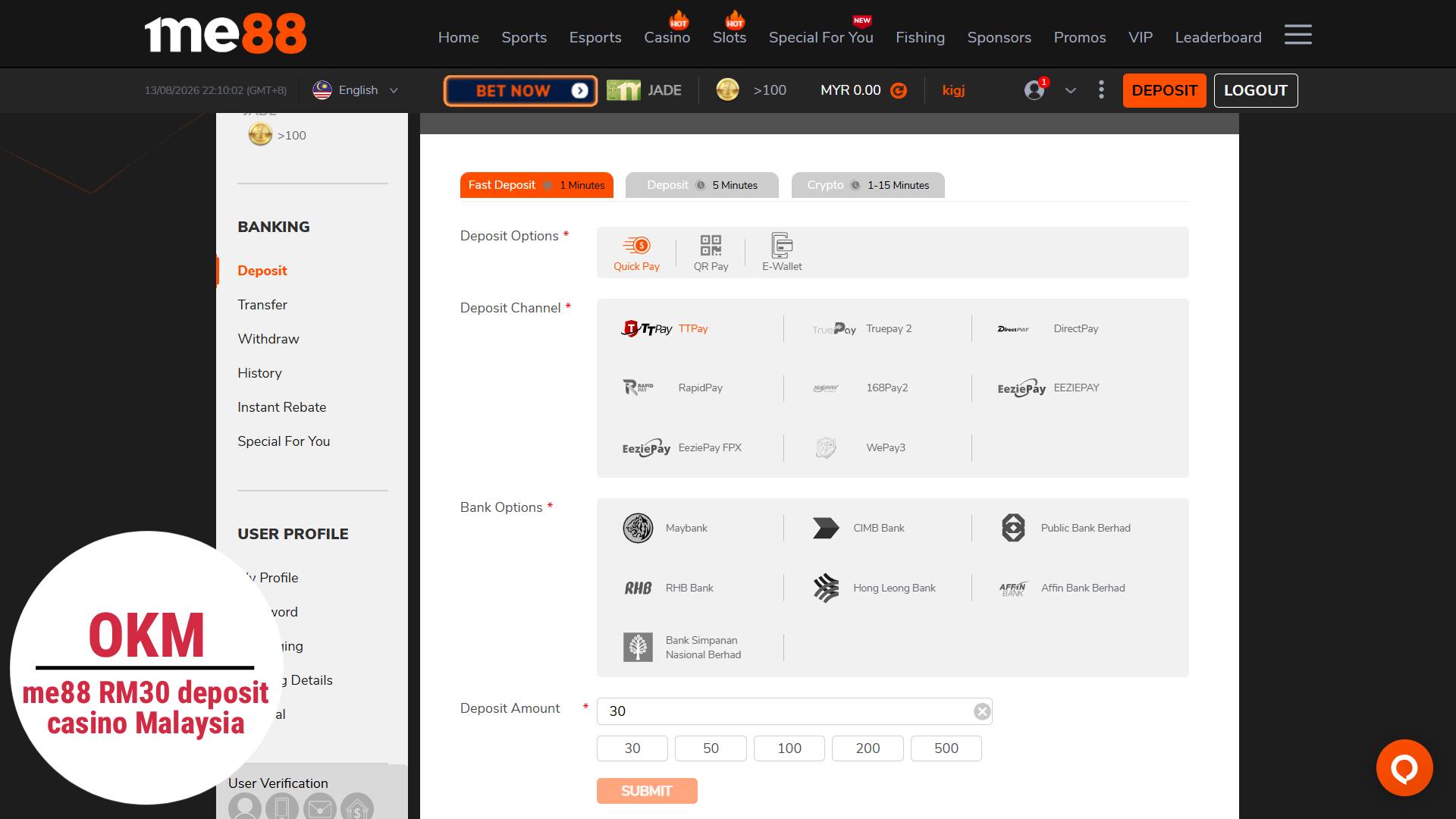
Task: Pick the 100 quick amount button
Action: coord(789,748)
